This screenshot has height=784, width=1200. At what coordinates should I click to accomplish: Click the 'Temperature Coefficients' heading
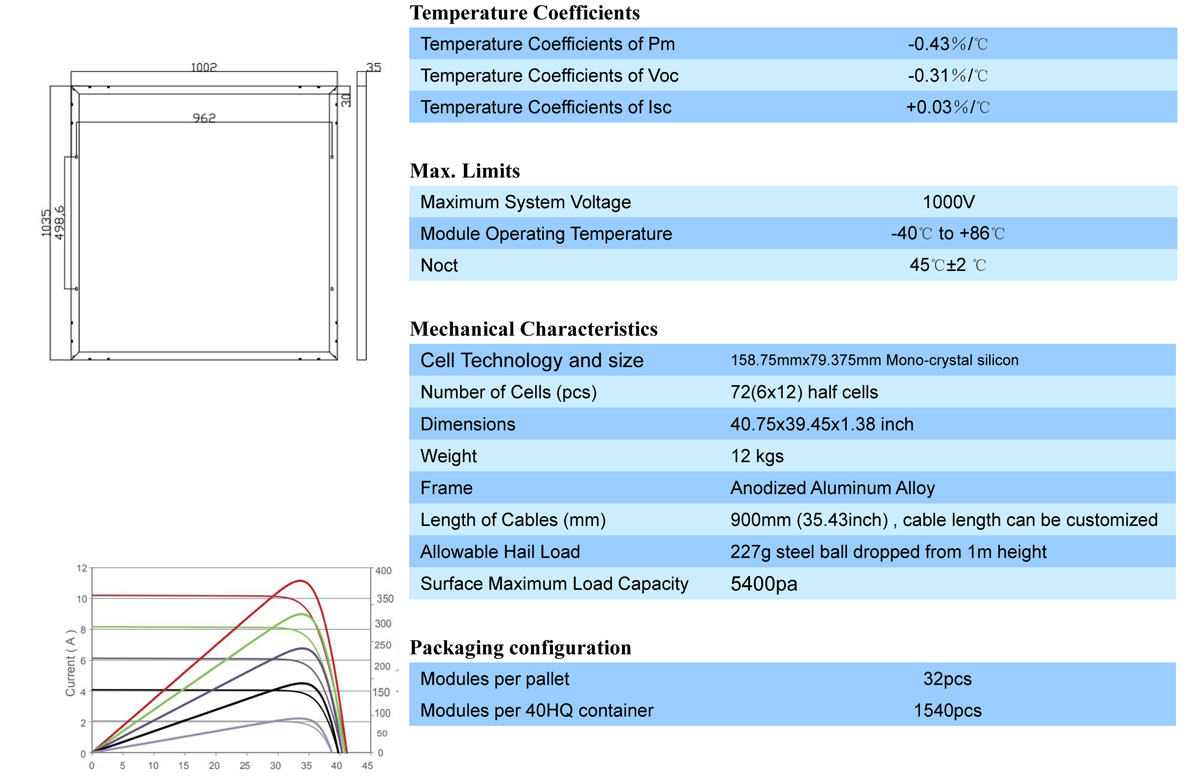tap(525, 14)
